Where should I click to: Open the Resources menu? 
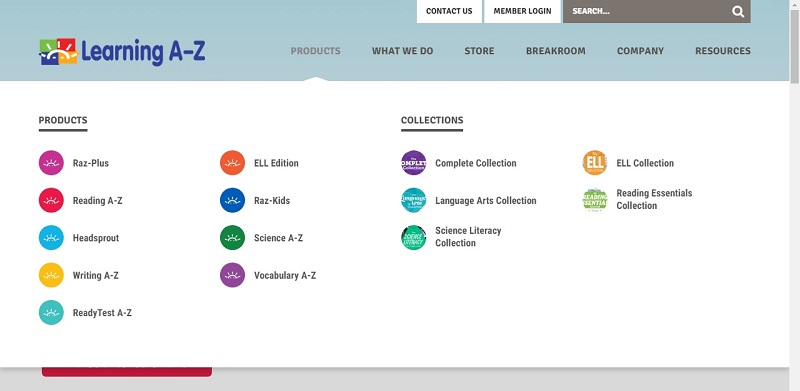pyautogui.click(x=723, y=51)
